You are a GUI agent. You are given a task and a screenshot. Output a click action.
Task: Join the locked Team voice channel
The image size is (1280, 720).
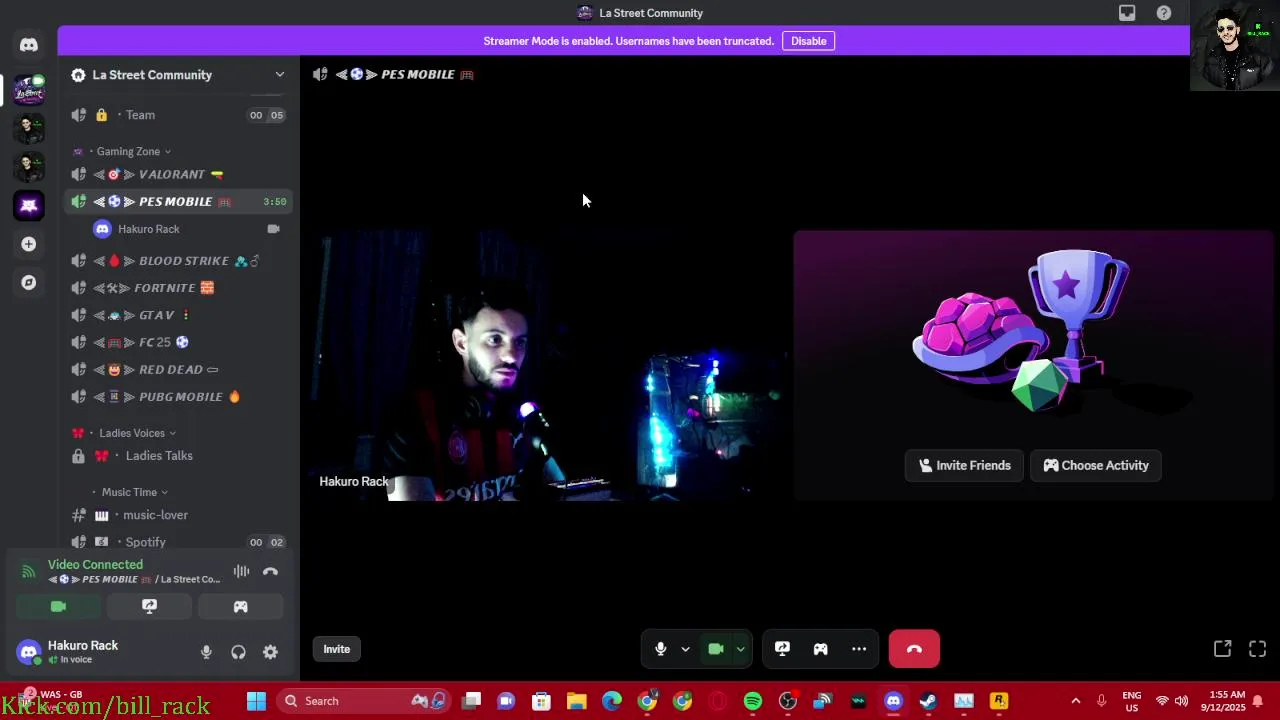178,115
